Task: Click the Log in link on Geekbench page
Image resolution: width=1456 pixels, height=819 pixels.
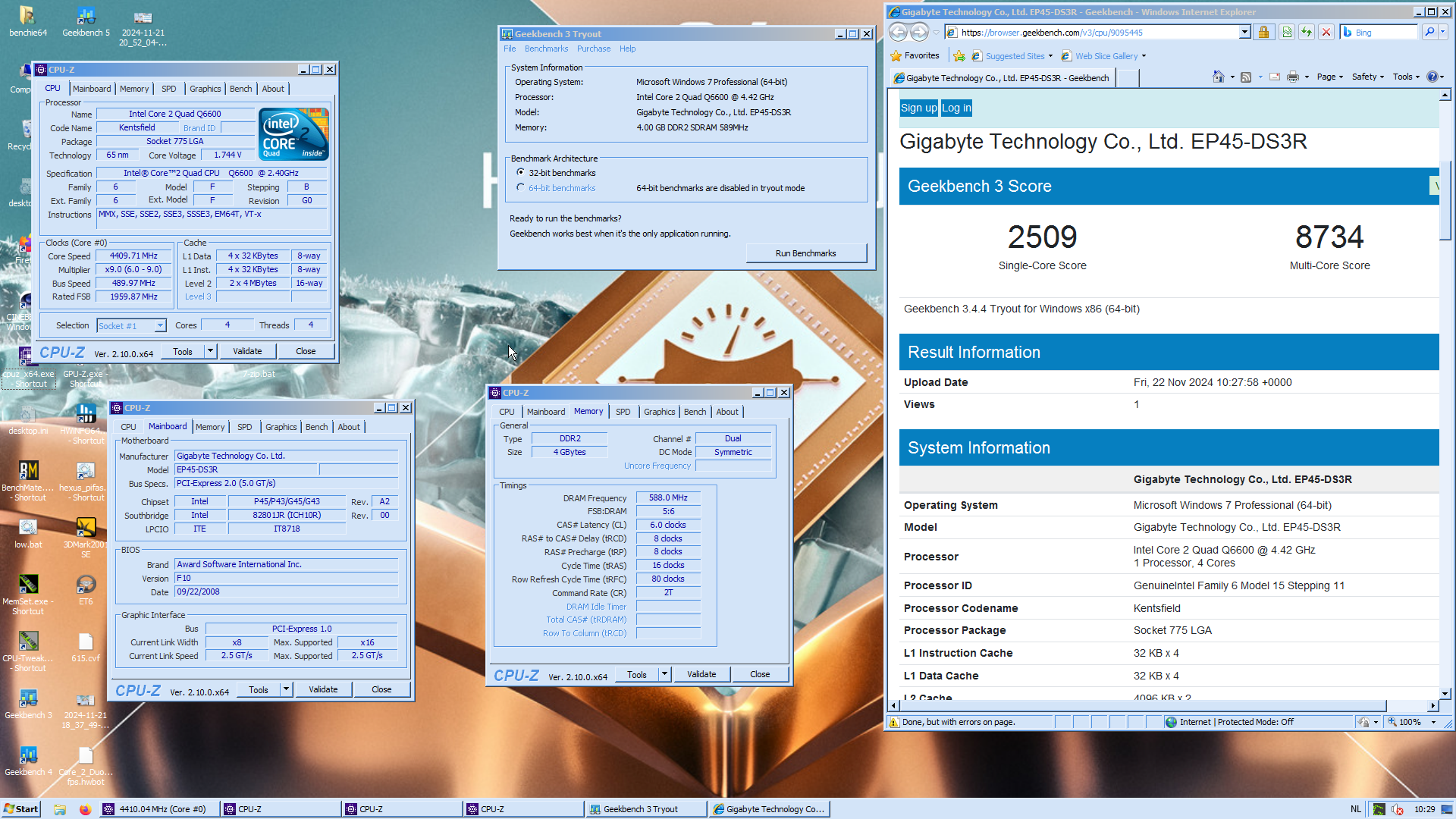Action: click(956, 108)
